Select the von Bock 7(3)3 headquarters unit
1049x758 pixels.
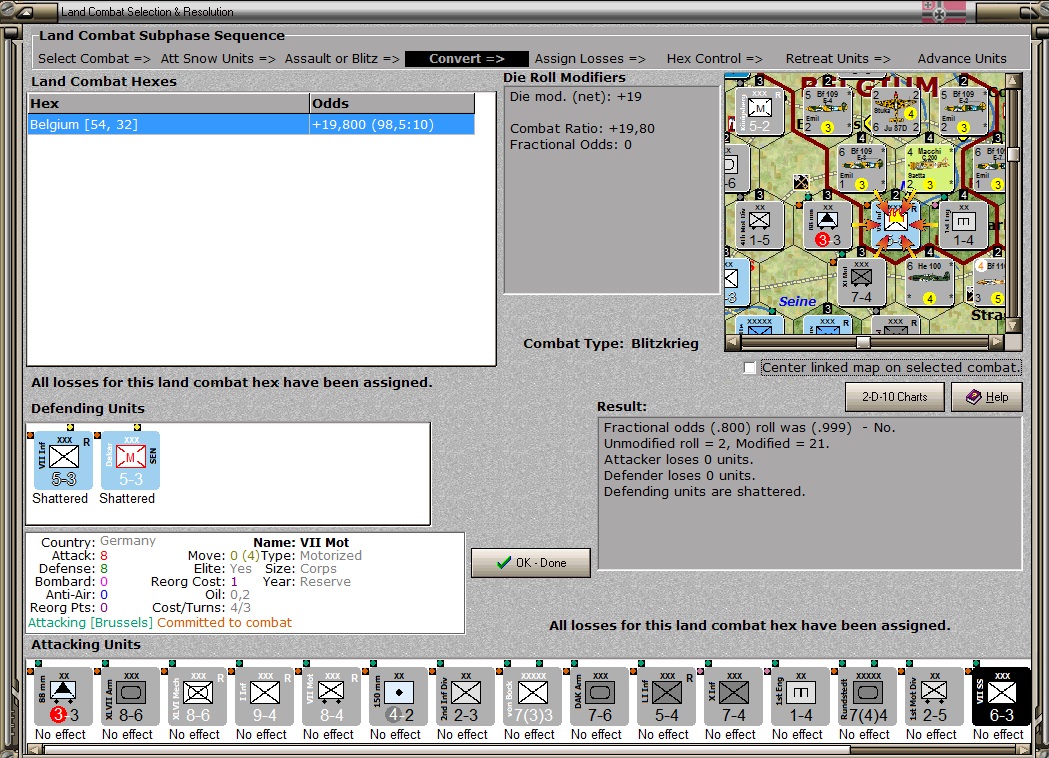click(533, 697)
